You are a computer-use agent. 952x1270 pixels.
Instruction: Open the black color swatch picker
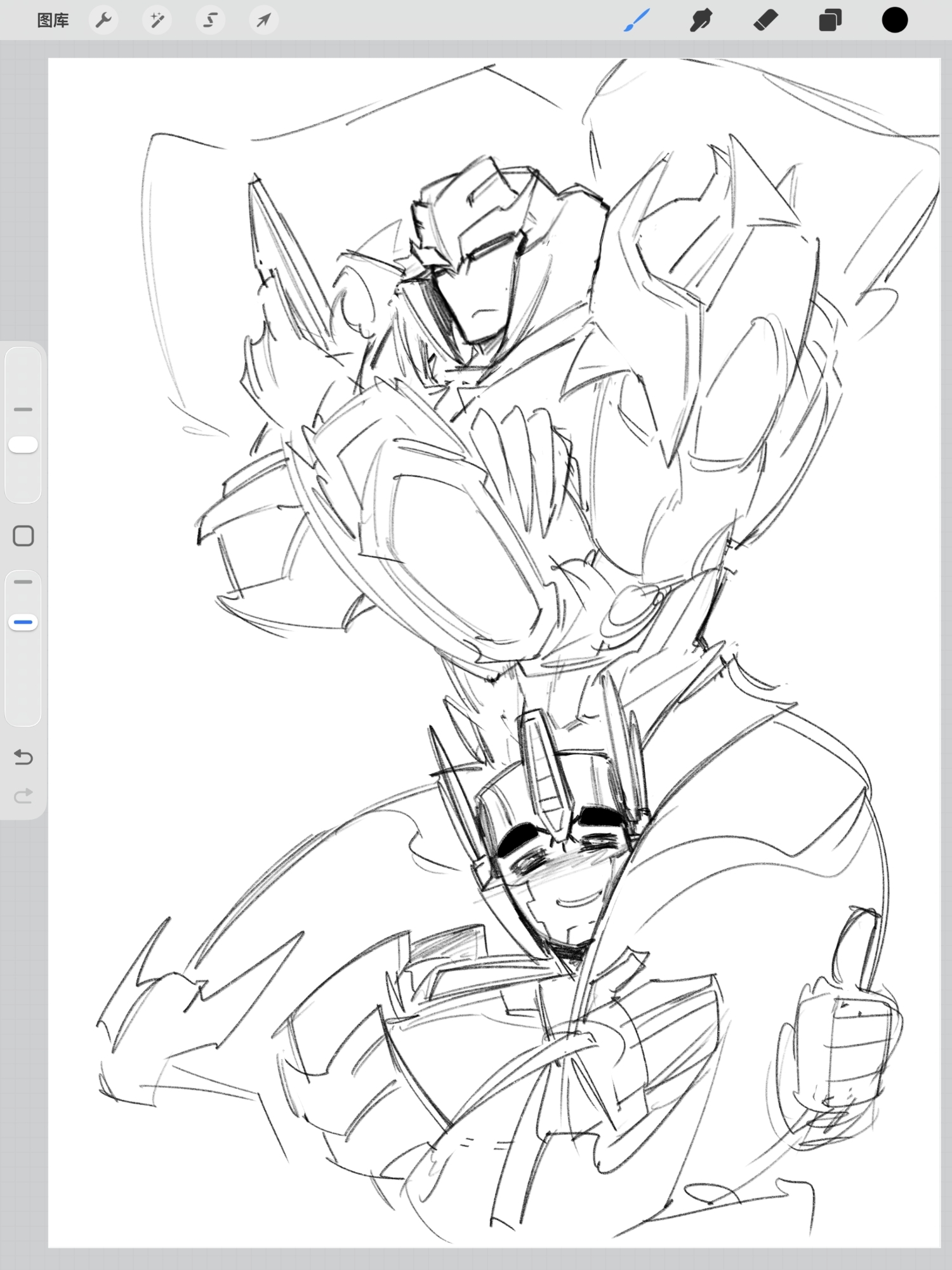[894, 20]
